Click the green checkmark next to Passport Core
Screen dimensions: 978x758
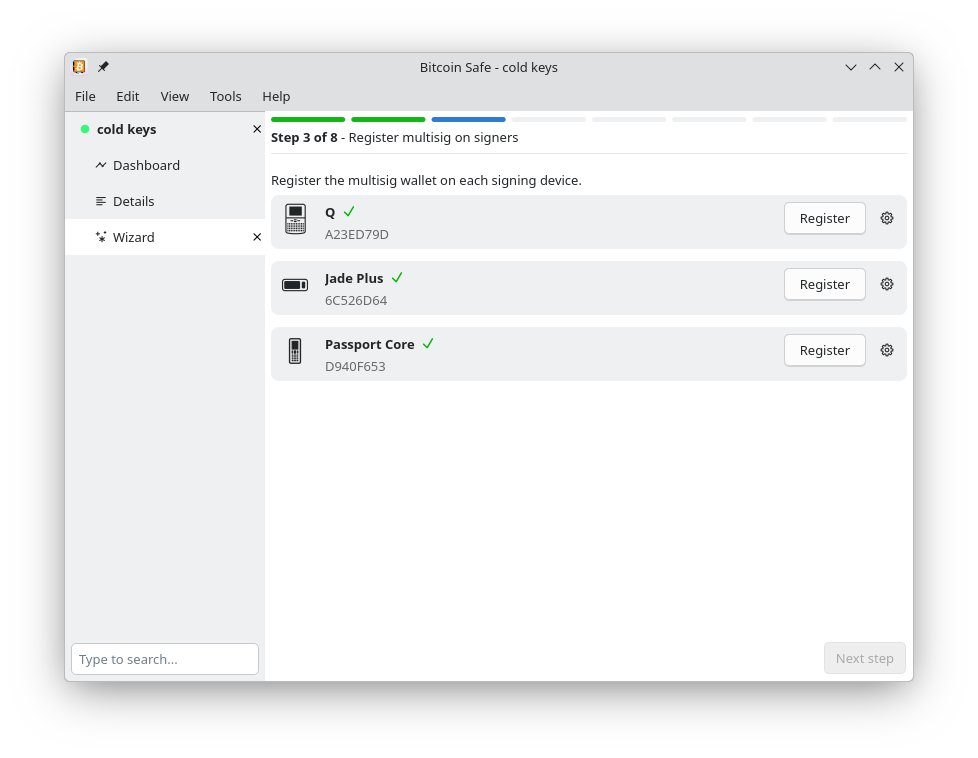point(428,344)
